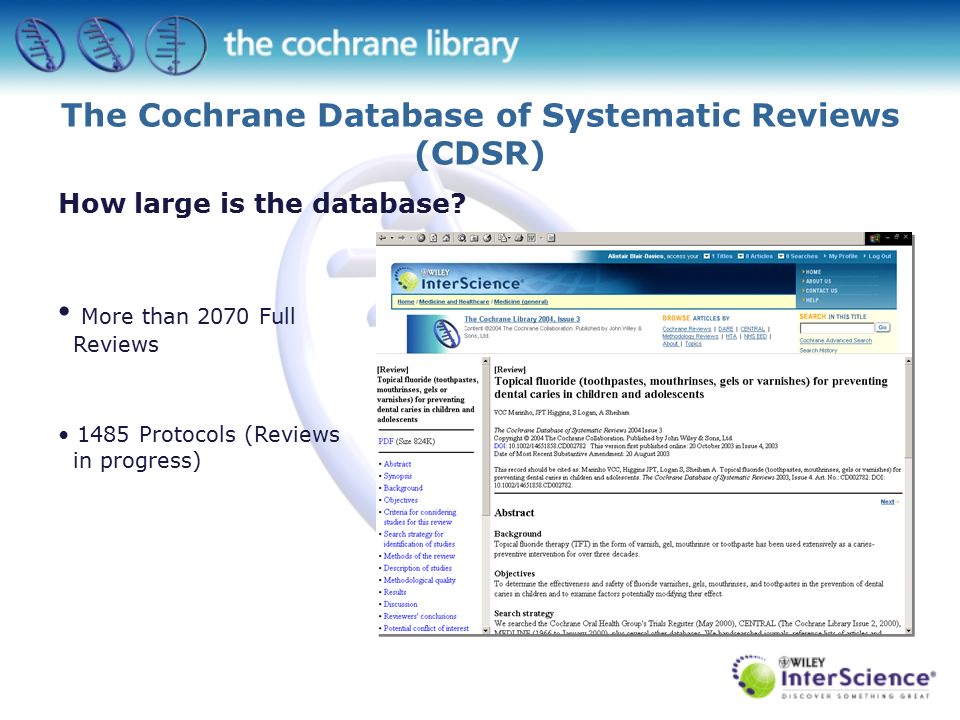This screenshot has width=960, height=720.
Task: Jump to the Synopsis section link
Action: coord(398,476)
